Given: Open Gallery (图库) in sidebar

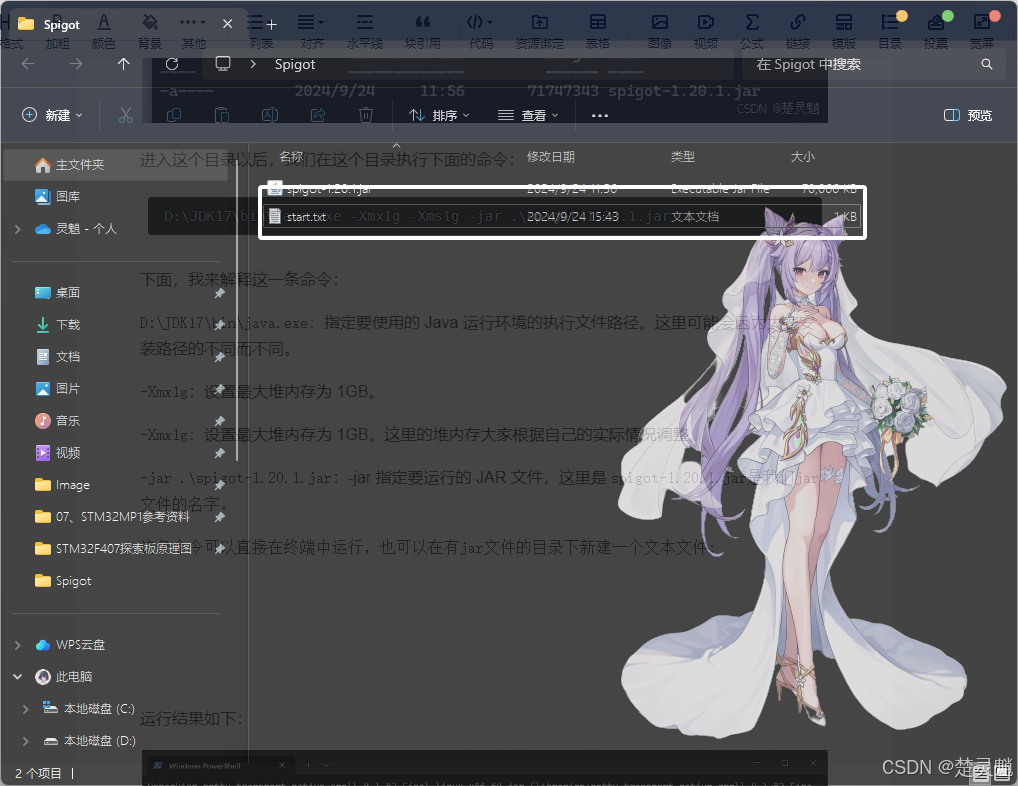Looking at the screenshot, I should (x=58, y=196).
